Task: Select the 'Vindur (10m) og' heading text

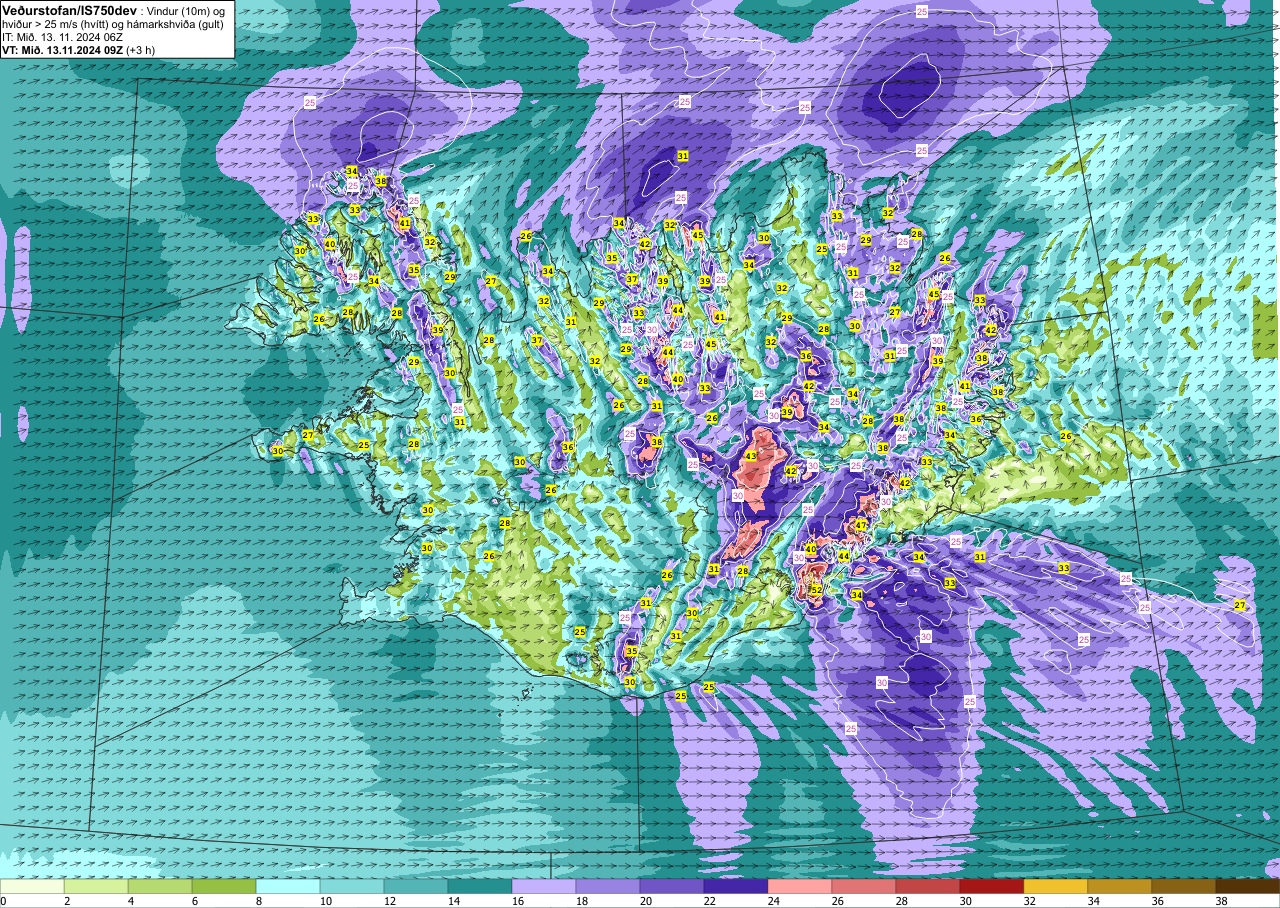Action: [187, 10]
